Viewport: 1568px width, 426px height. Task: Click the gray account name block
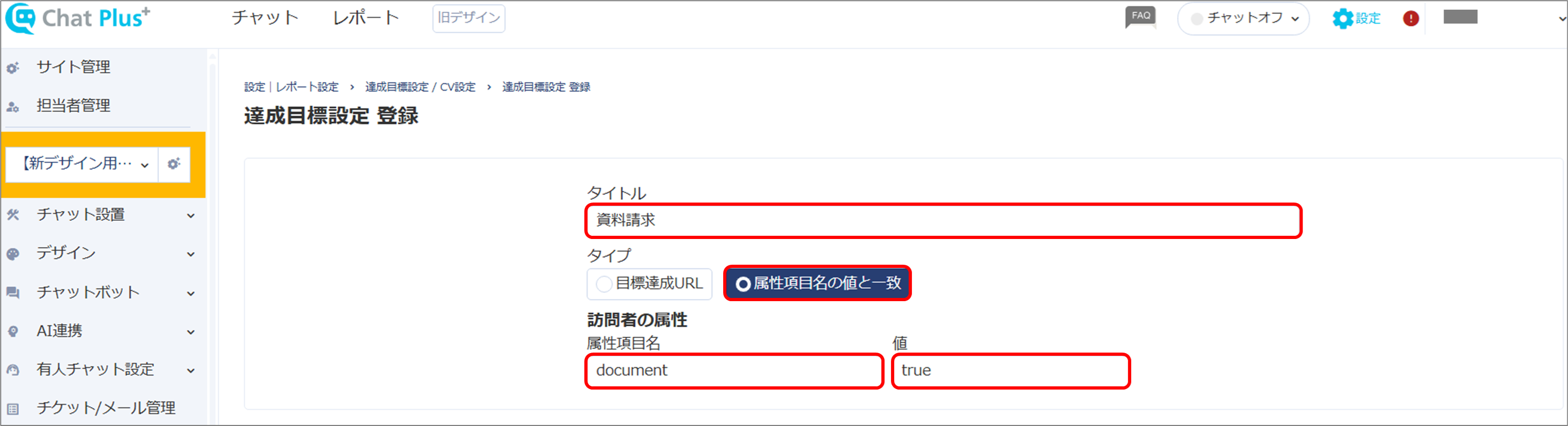pos(1460,17)
